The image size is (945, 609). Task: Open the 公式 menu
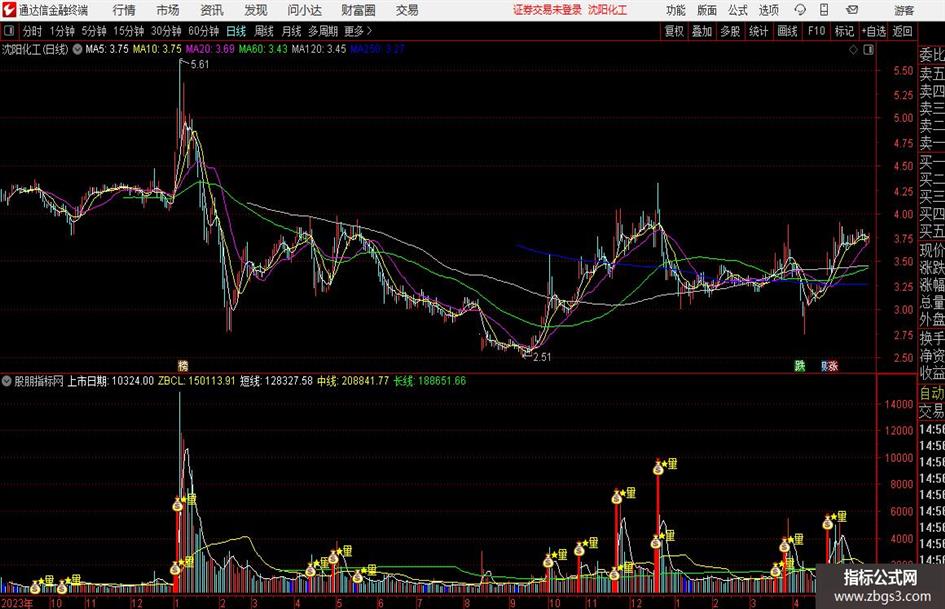pyautogui.click(x=738, y=10)
